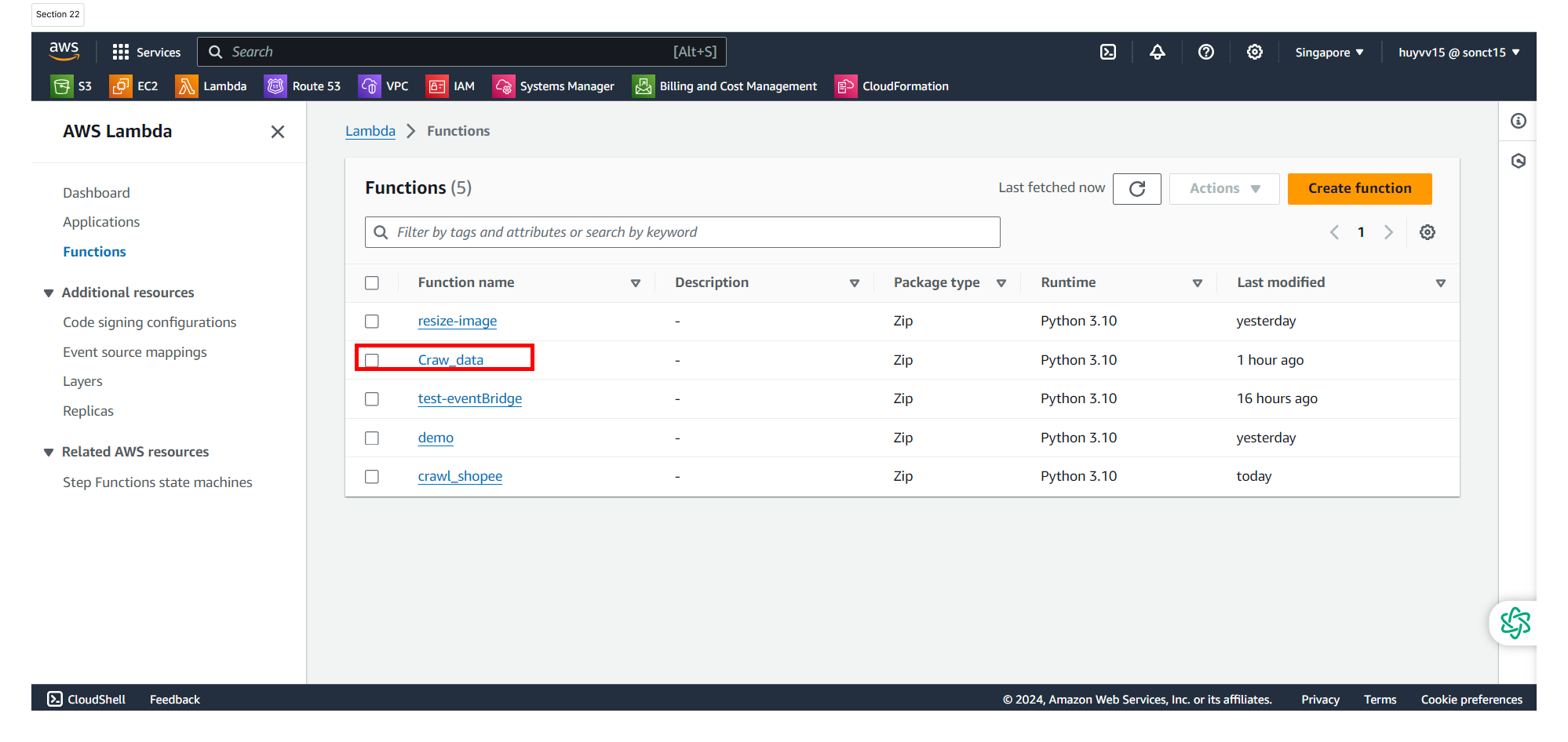The height and width of the screenshot is (742, 1568).
Task: Click the AWS logo home icon
Action: pos(64,51)
